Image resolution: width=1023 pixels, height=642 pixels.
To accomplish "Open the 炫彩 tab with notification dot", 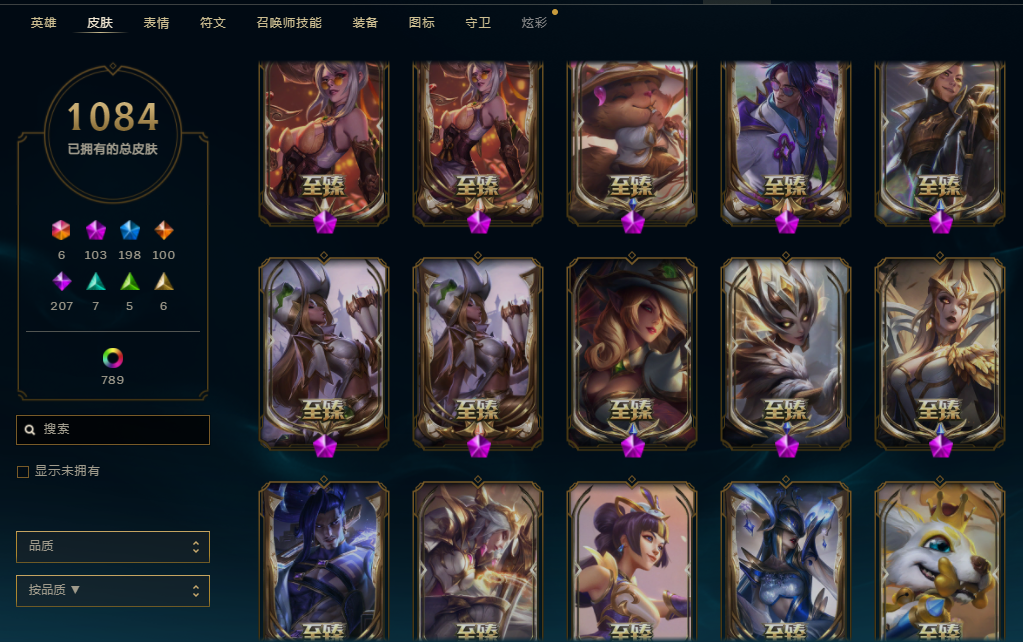I will (x=534, y=23).
